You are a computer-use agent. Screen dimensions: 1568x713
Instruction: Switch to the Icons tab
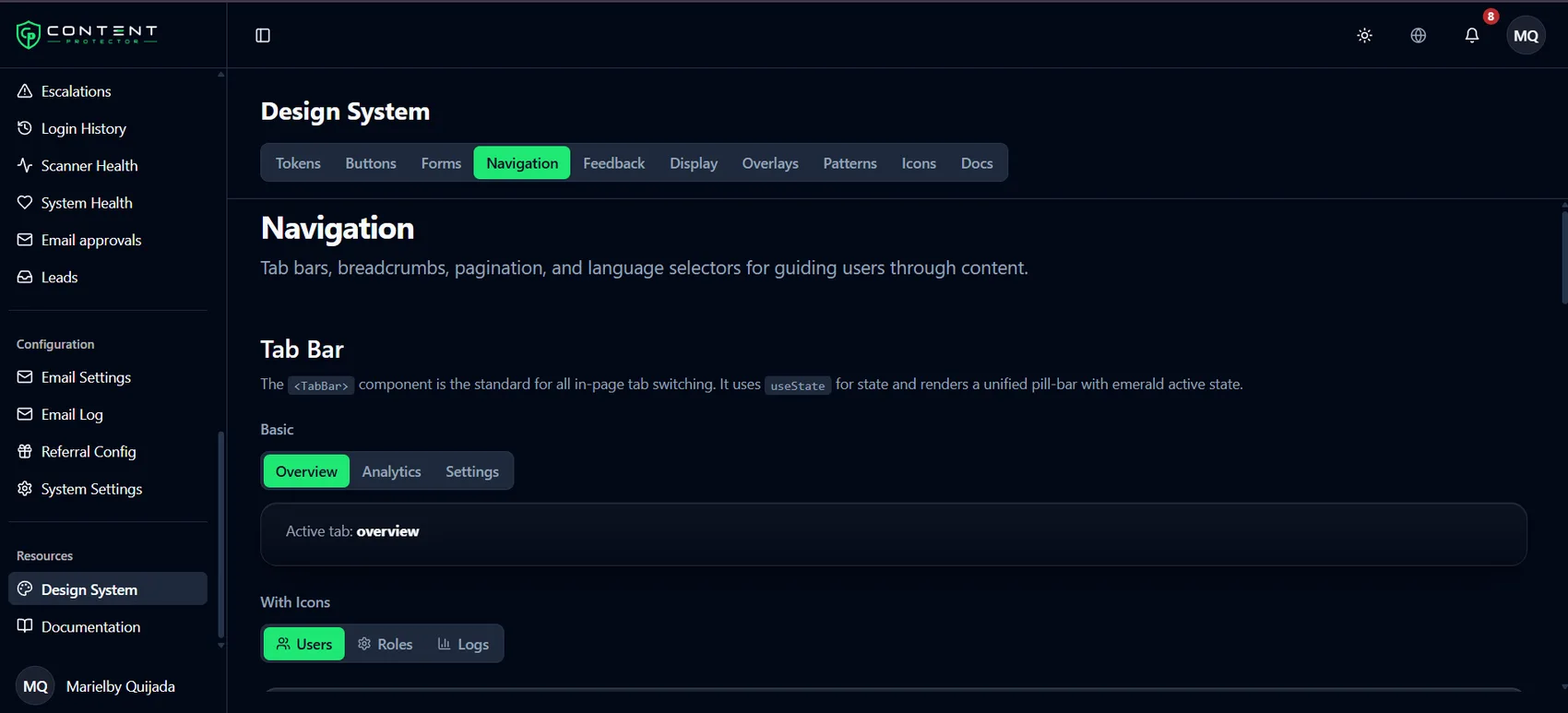point(919,162)
